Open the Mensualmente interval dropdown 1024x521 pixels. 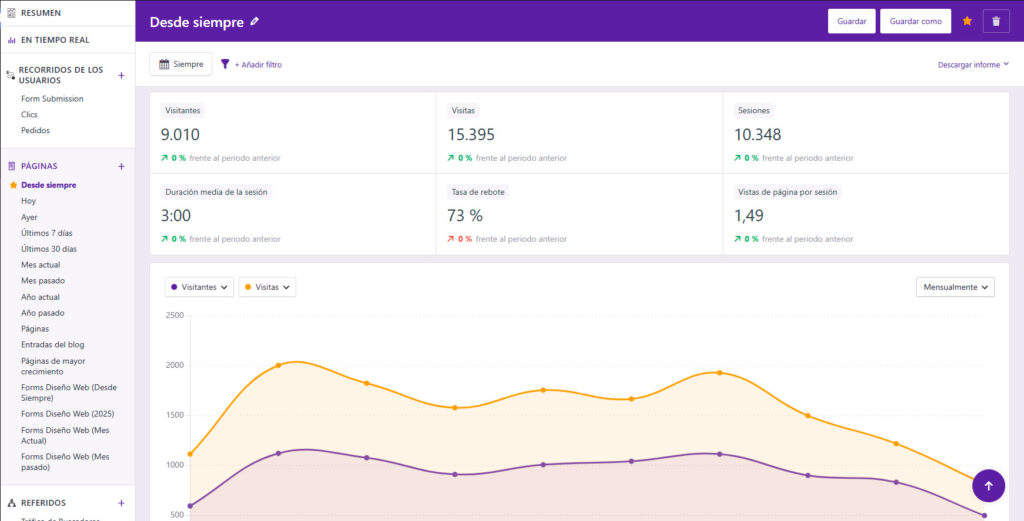click(955, 287)
